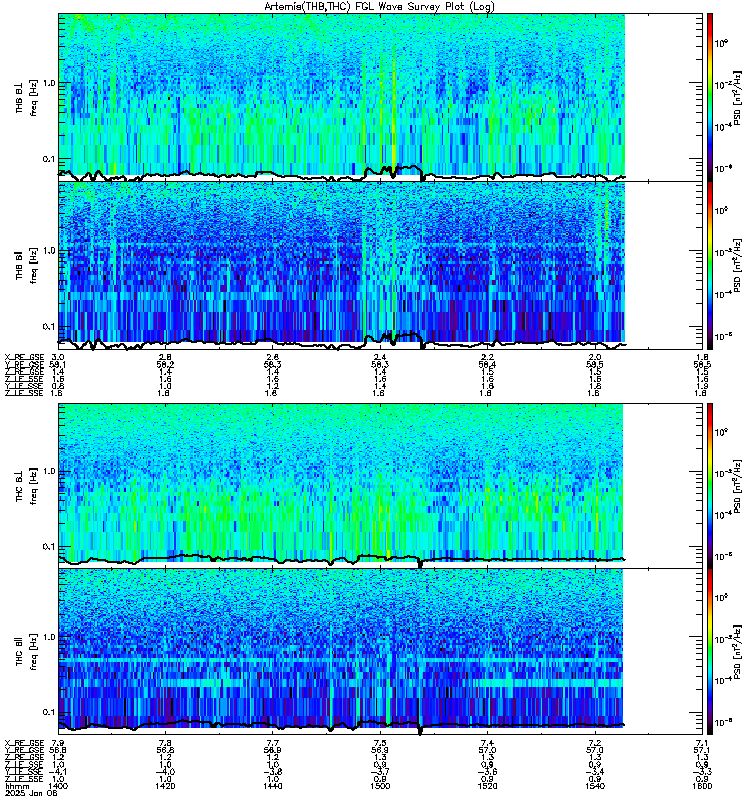Click the PSD [nT²/Hz] label beside THC B∥ color bar
The image size is (750, 800).
click(737, 652)
